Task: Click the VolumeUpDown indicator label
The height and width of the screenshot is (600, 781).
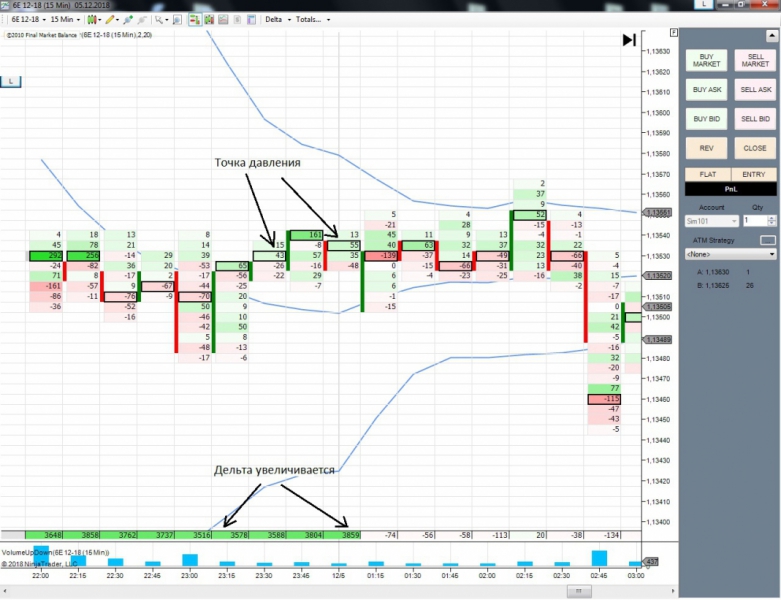Action: tap(55, 553)
